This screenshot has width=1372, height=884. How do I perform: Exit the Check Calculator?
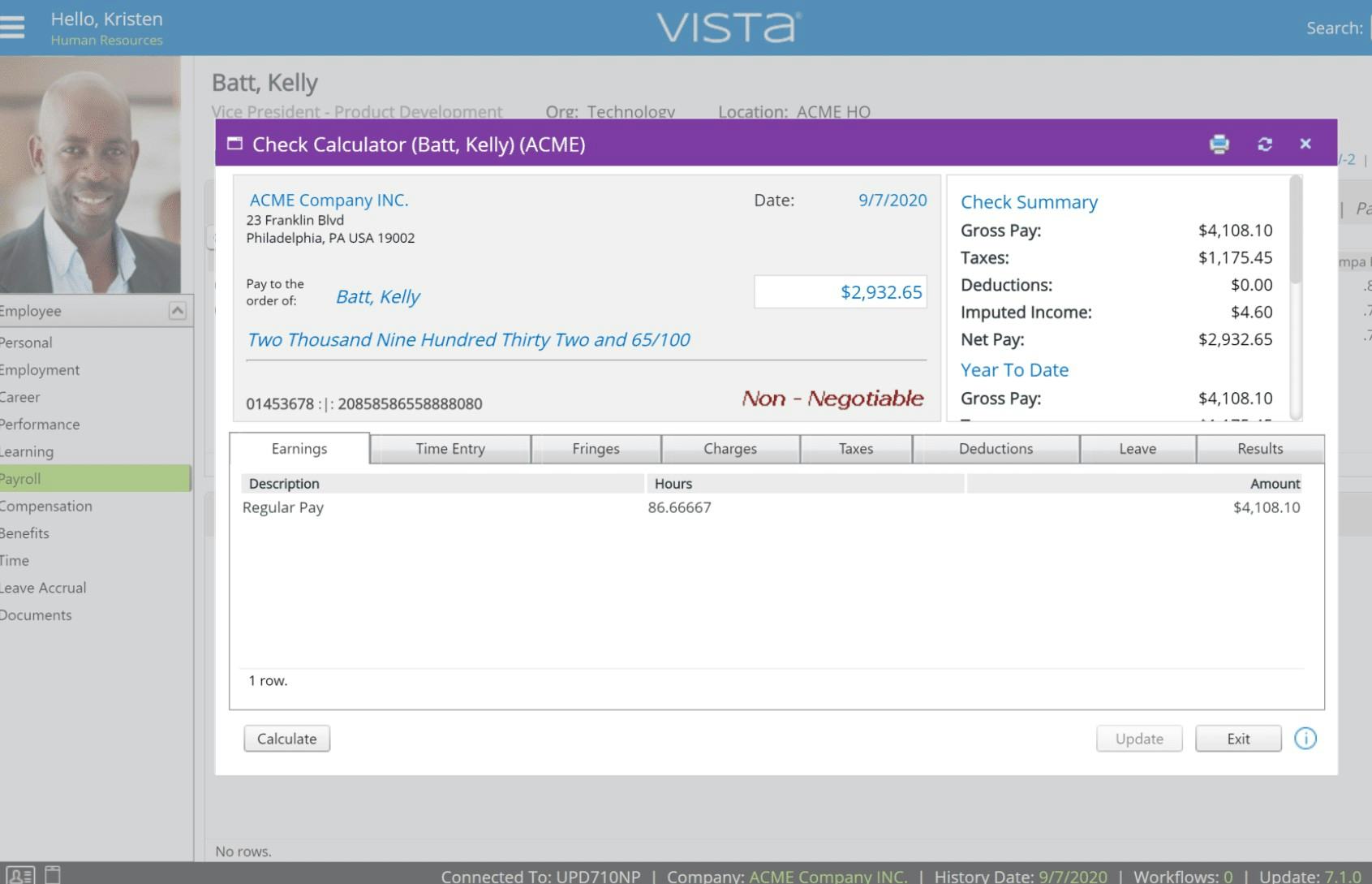pos(1238,739)
